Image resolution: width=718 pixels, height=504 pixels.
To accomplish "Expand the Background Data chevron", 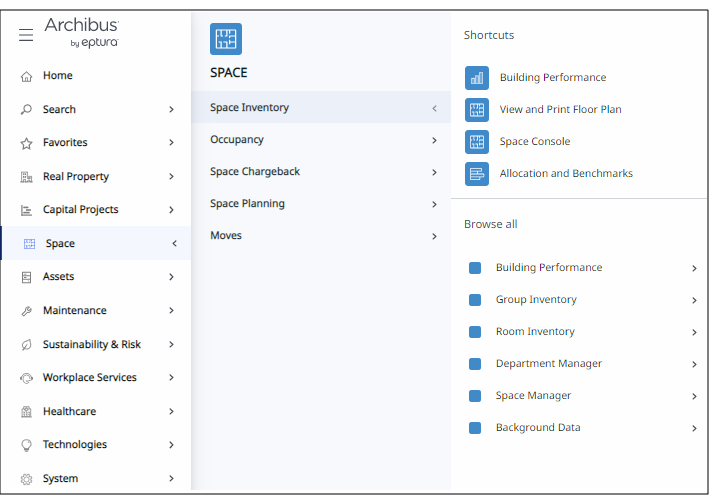I will point(694,428).
